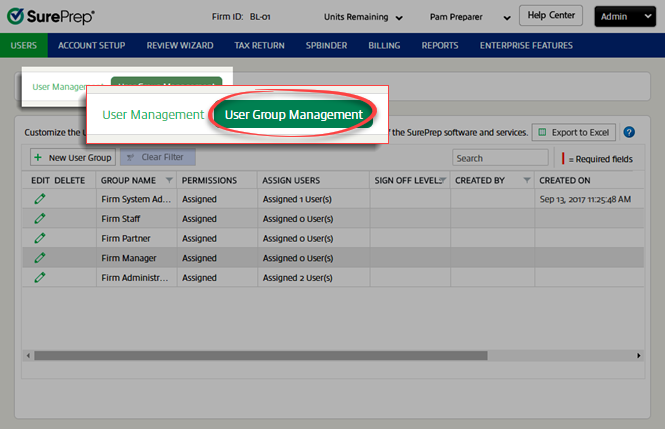Click Permissions Assigned for Firm System Admin
Image resolution: width=665 pixels, height=429 pixels.
tap(199, 199)
